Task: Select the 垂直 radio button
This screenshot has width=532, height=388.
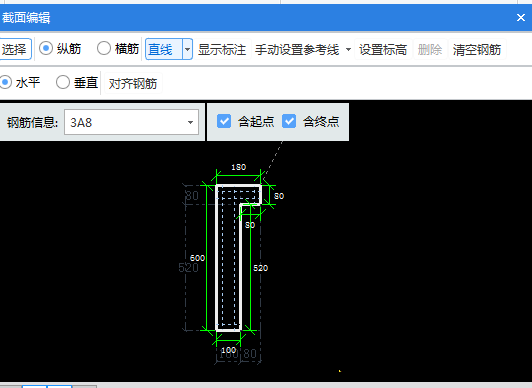Action: (x=63, y=82)
